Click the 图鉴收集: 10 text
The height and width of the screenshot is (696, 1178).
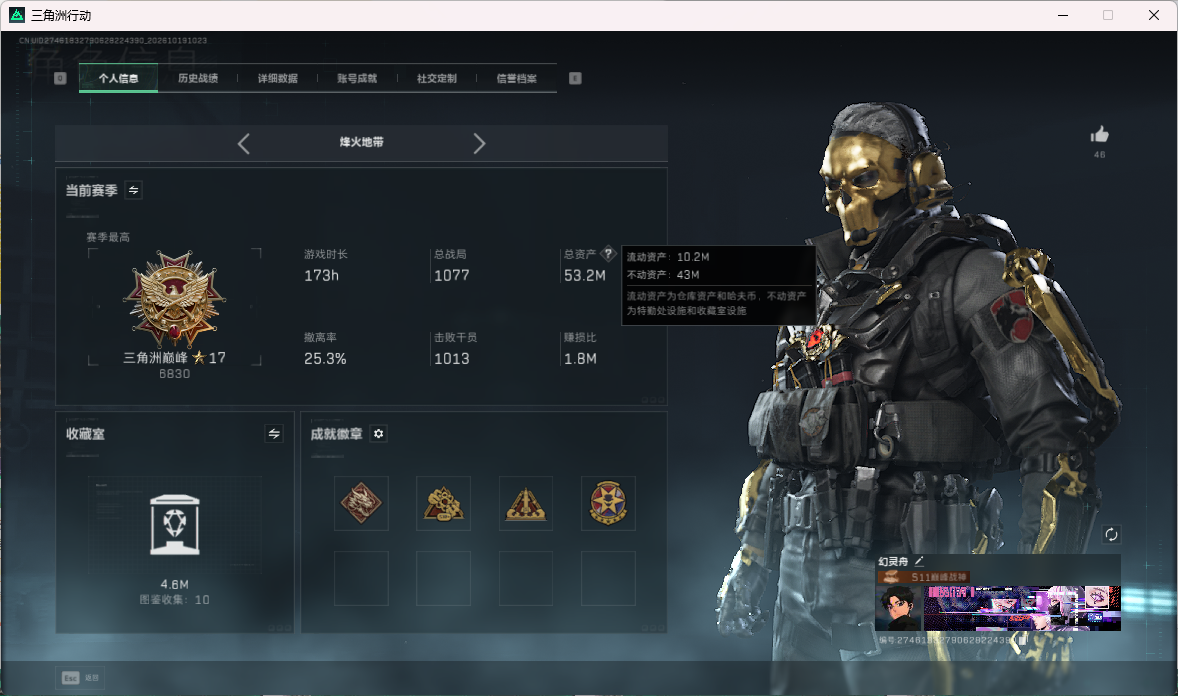click(x=174, y=600)
